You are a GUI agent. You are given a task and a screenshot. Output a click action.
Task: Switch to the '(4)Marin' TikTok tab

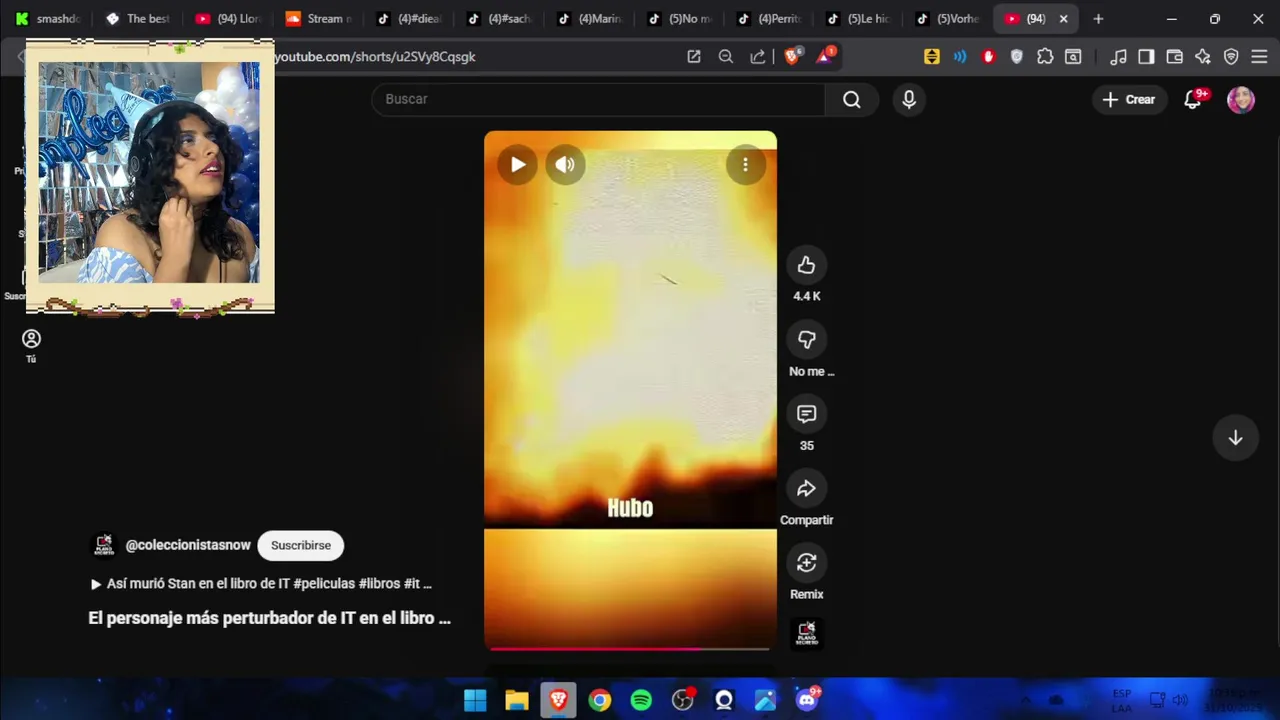(x=589, y=19)
